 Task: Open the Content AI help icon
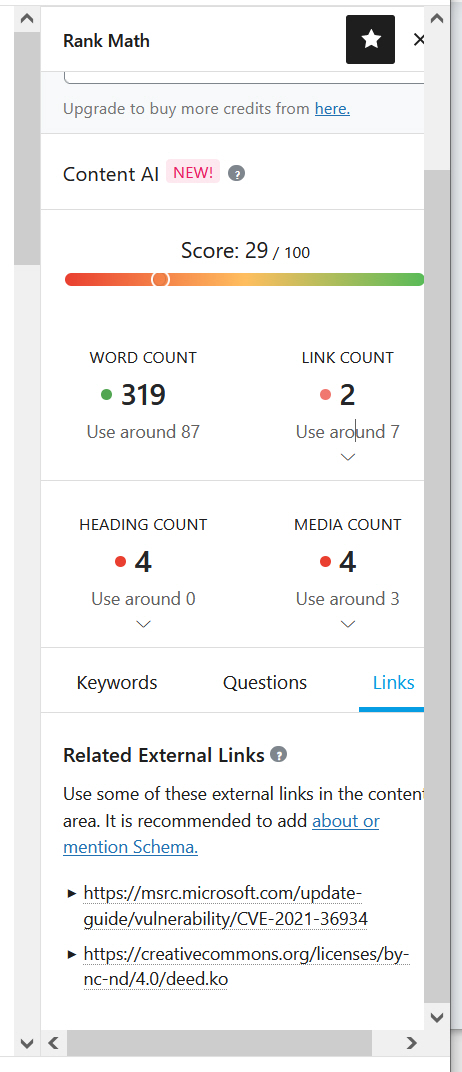tap(236, 174)
